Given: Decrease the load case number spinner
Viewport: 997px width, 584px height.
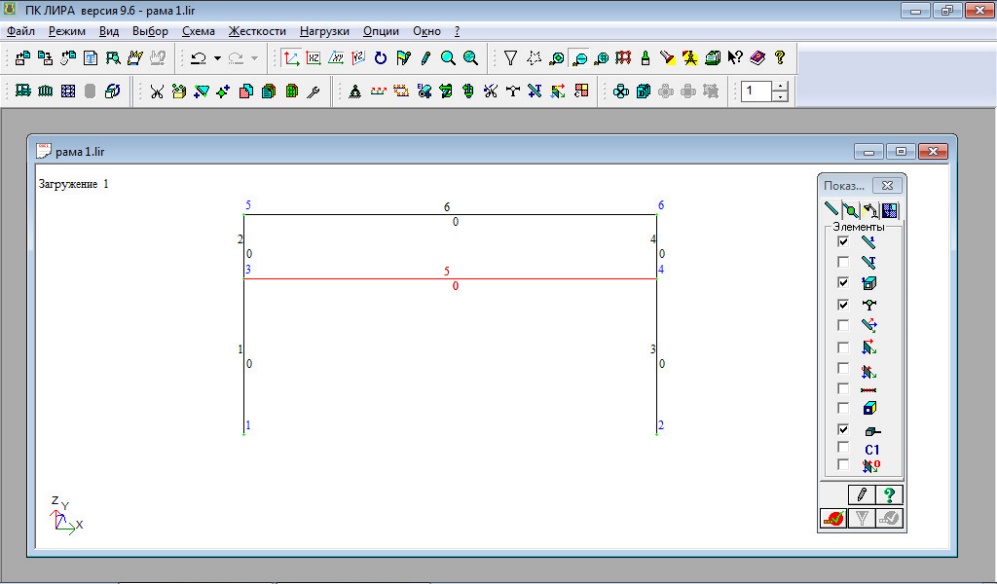Looking at the screenshot, I should 780,97.
